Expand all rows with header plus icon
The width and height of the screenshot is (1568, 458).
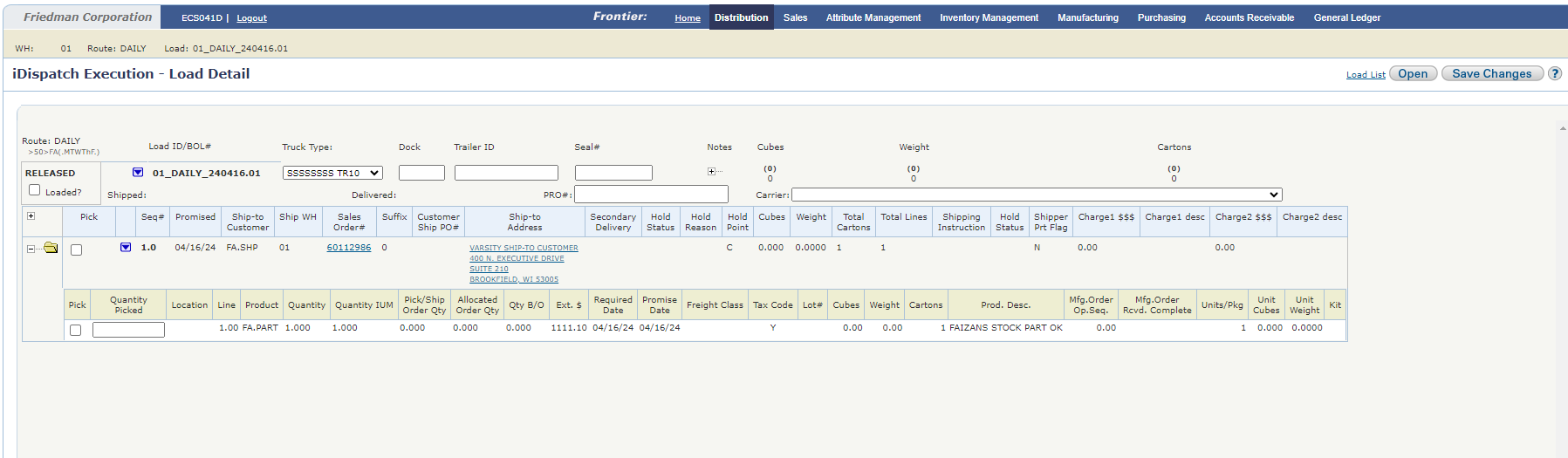coord(31,216)
